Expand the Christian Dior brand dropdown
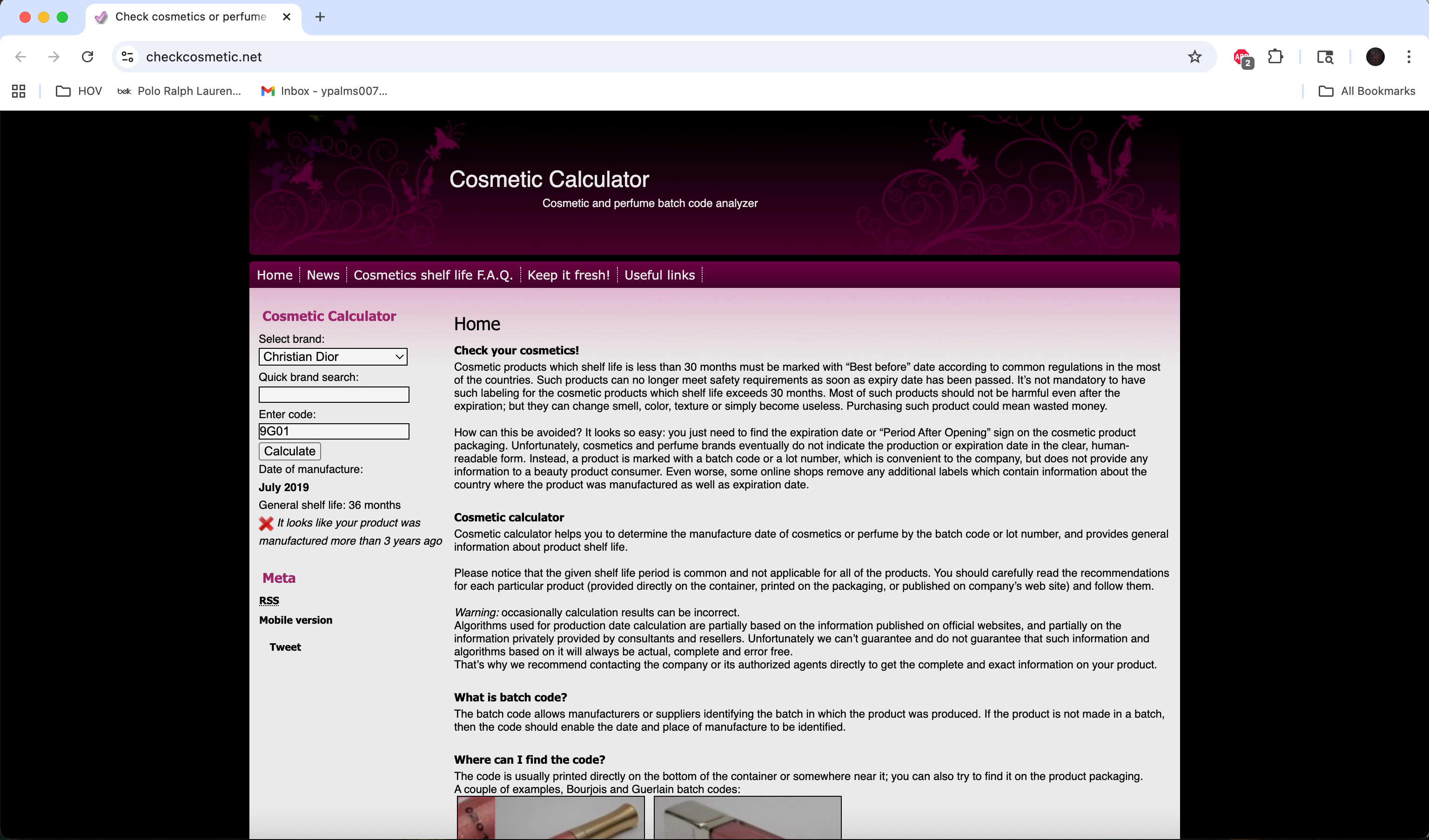 click(333, 357)
